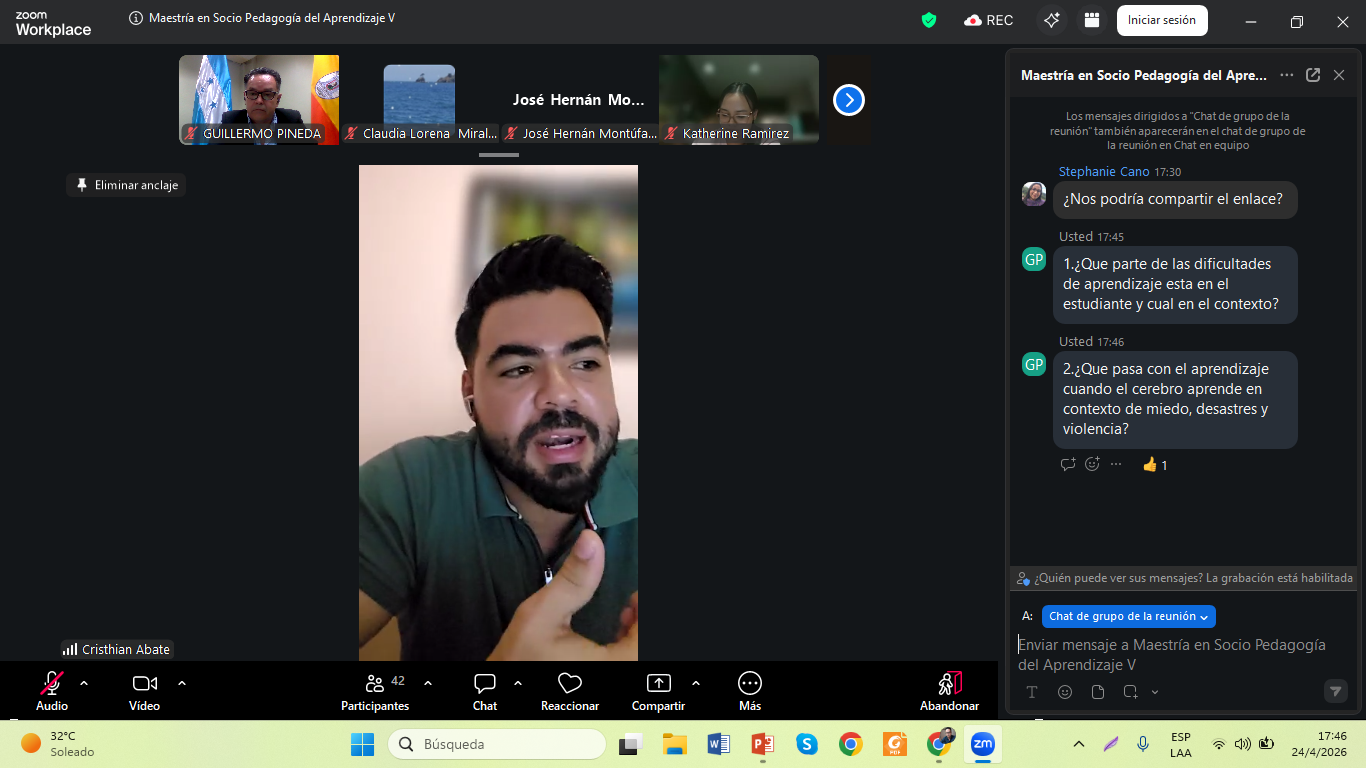Open the AI Companion sparkle icon

1051,20
